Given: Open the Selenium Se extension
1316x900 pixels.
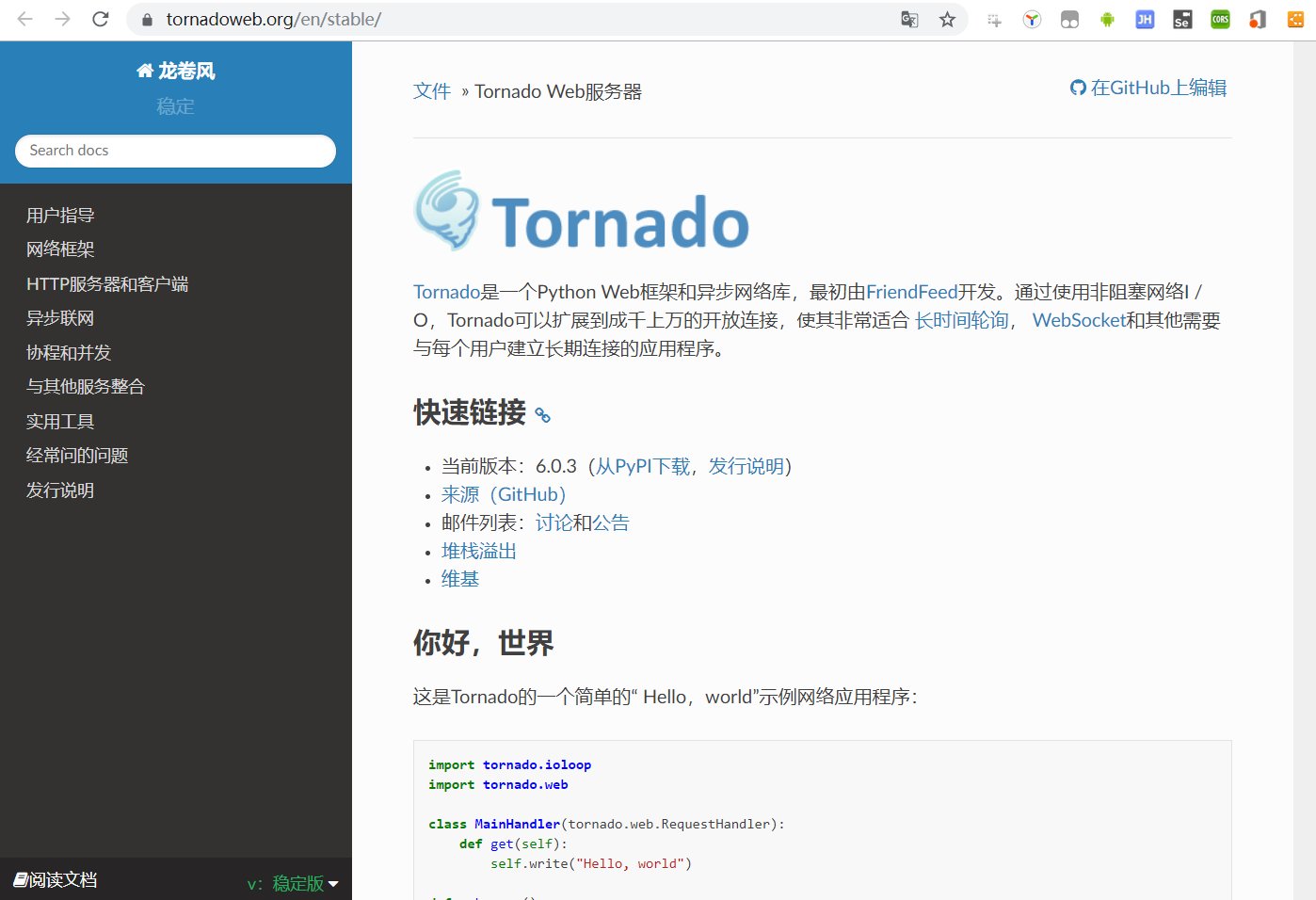Looking at the screenshot, I should pyautogui.click(x=1182, y=19).
